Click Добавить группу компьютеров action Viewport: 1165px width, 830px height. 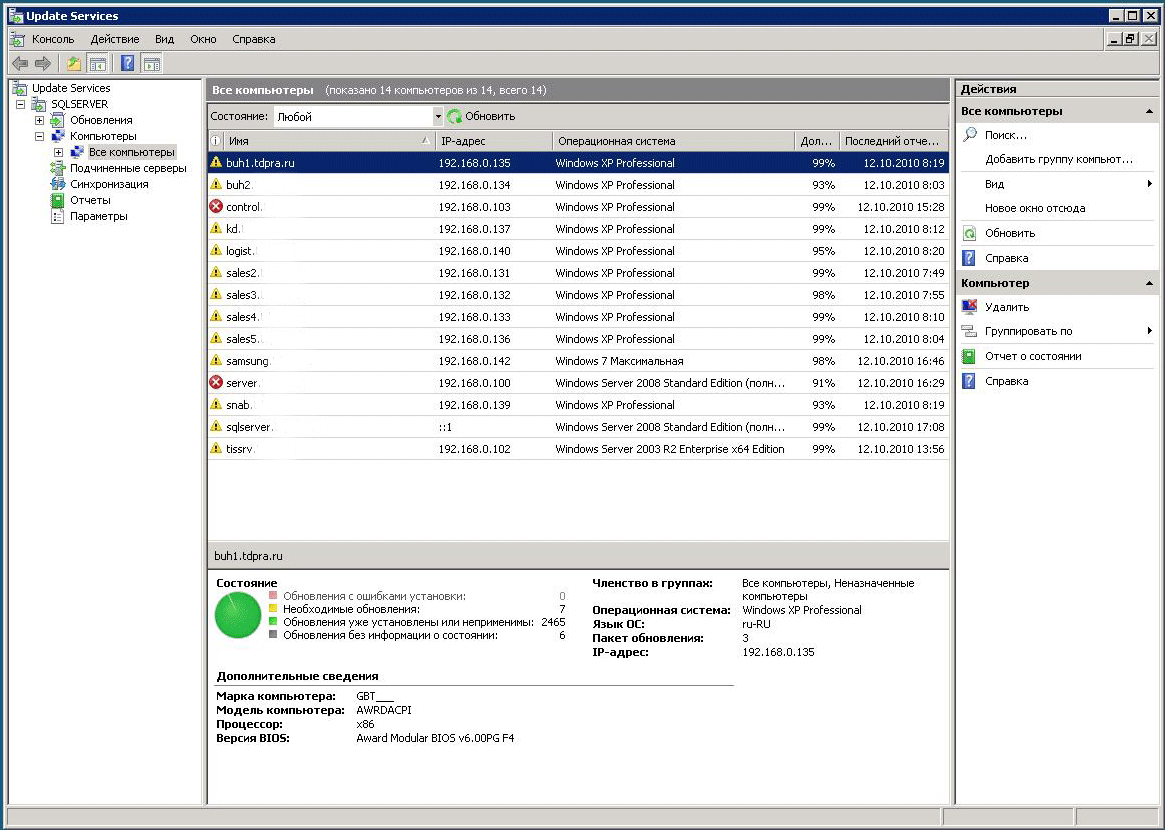(x=1058, y=159)
